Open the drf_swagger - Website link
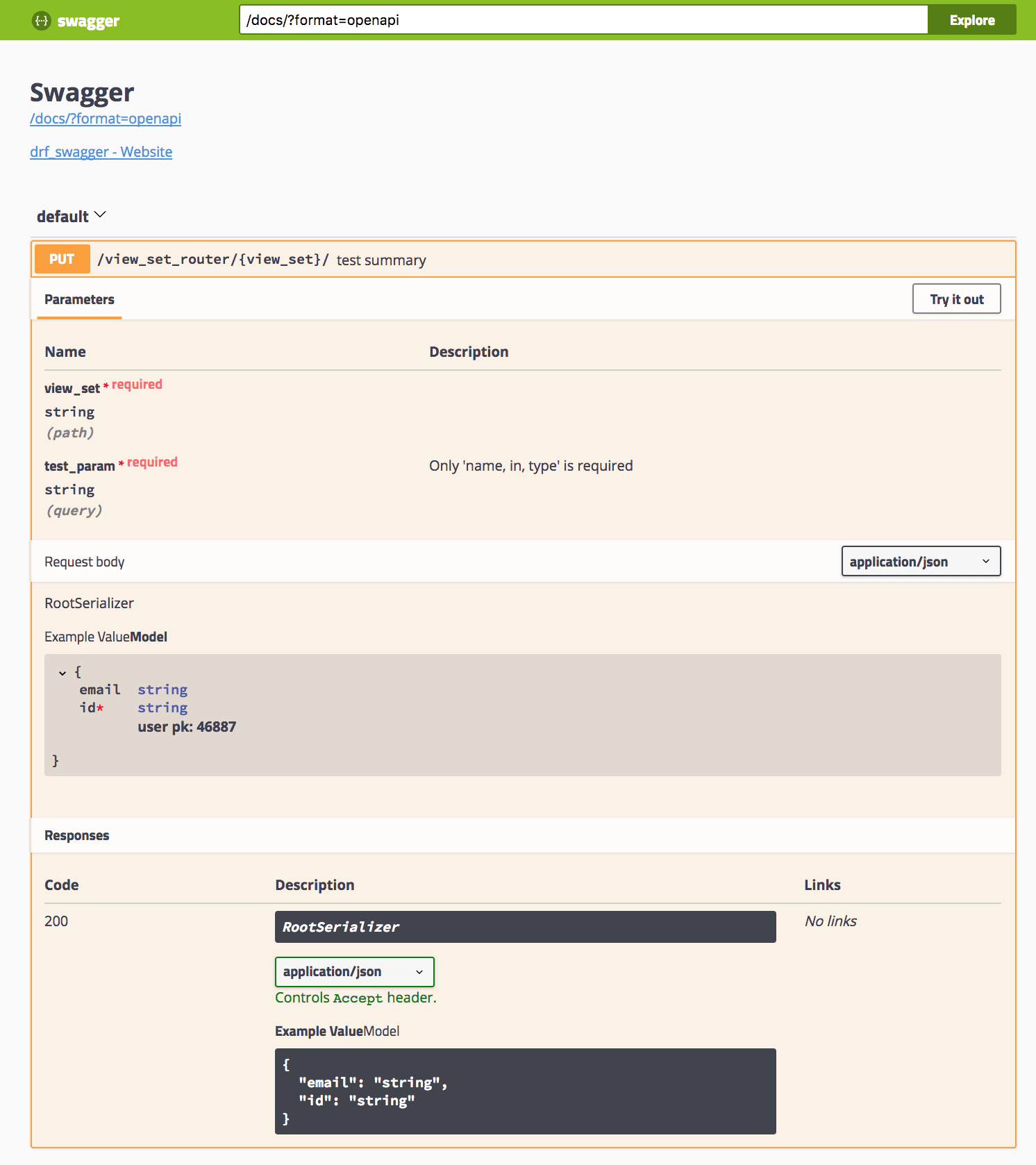1036x1165 pixels. click(101, 152)
